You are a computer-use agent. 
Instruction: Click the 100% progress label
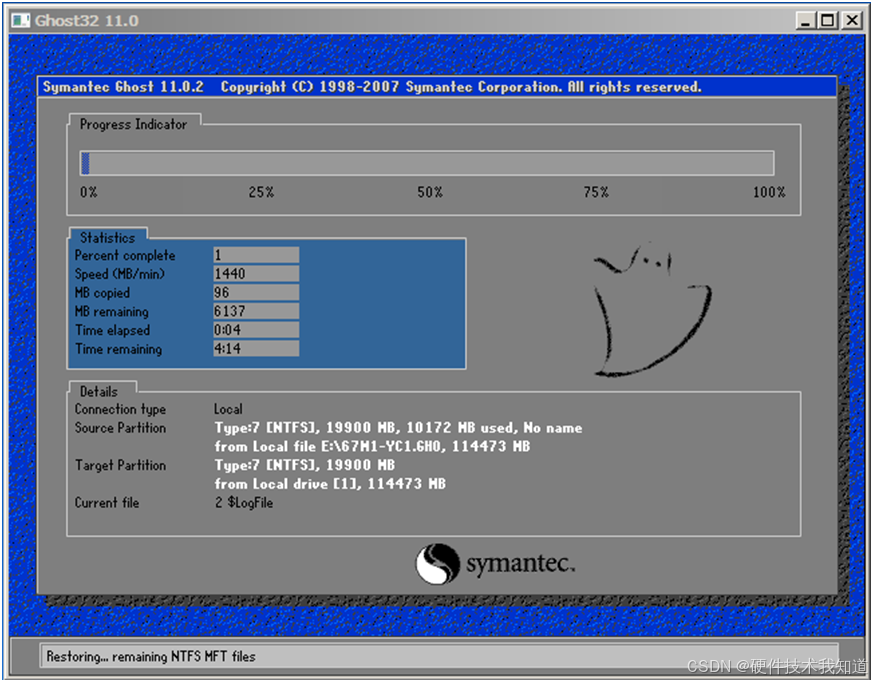point(769,193)
